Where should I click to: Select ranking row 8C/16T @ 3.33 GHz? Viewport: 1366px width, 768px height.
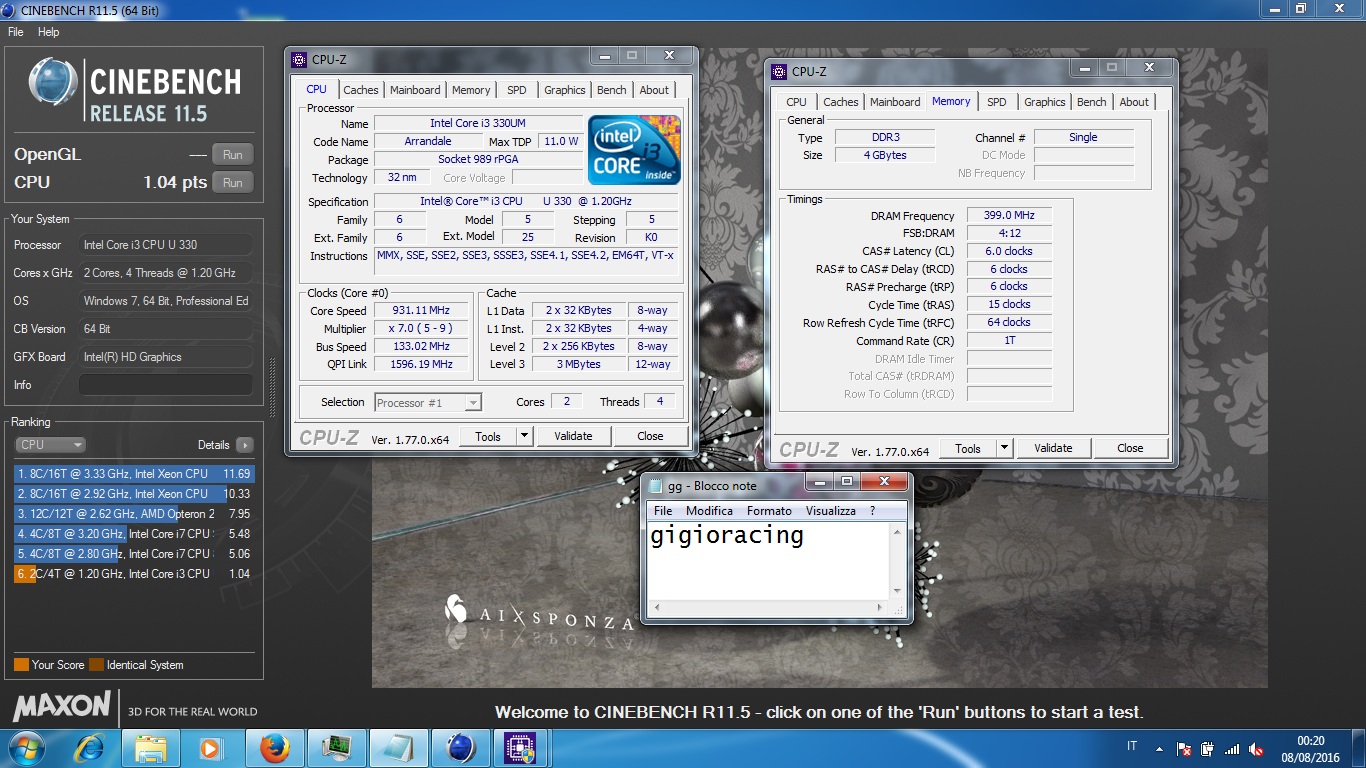(x=134, y=474)
